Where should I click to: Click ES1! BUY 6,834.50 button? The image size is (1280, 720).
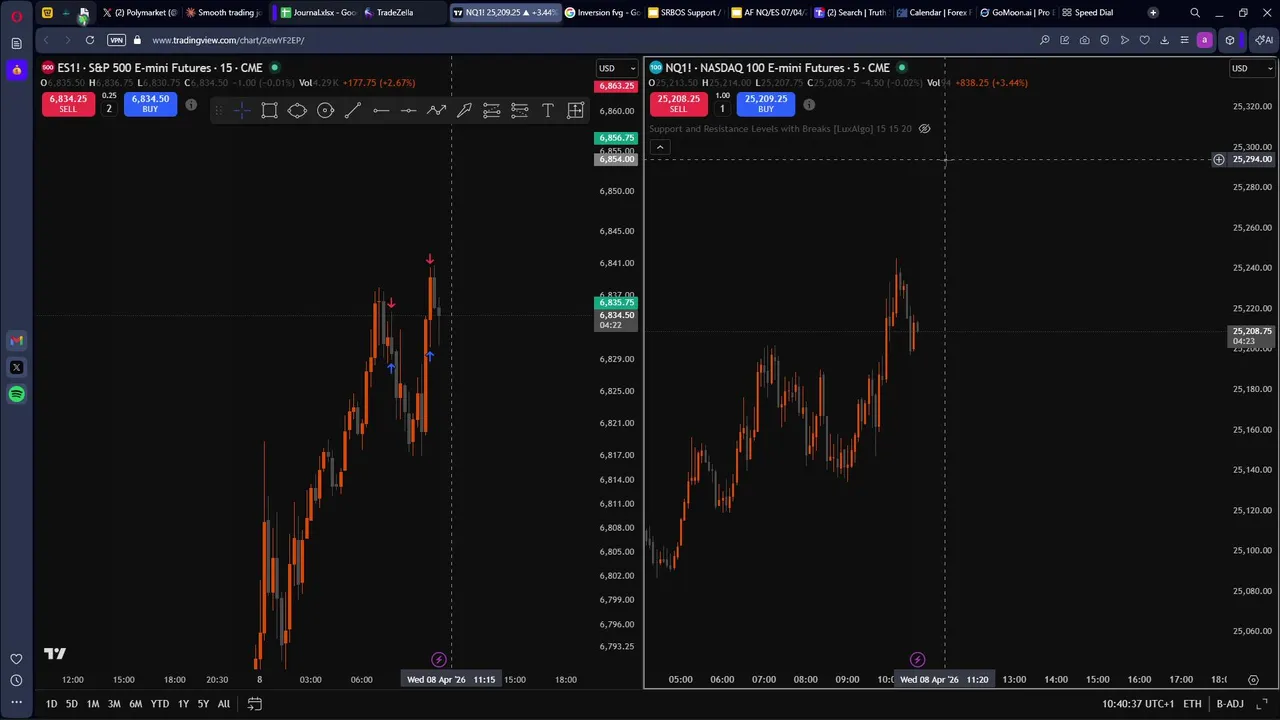pos(150,104)
